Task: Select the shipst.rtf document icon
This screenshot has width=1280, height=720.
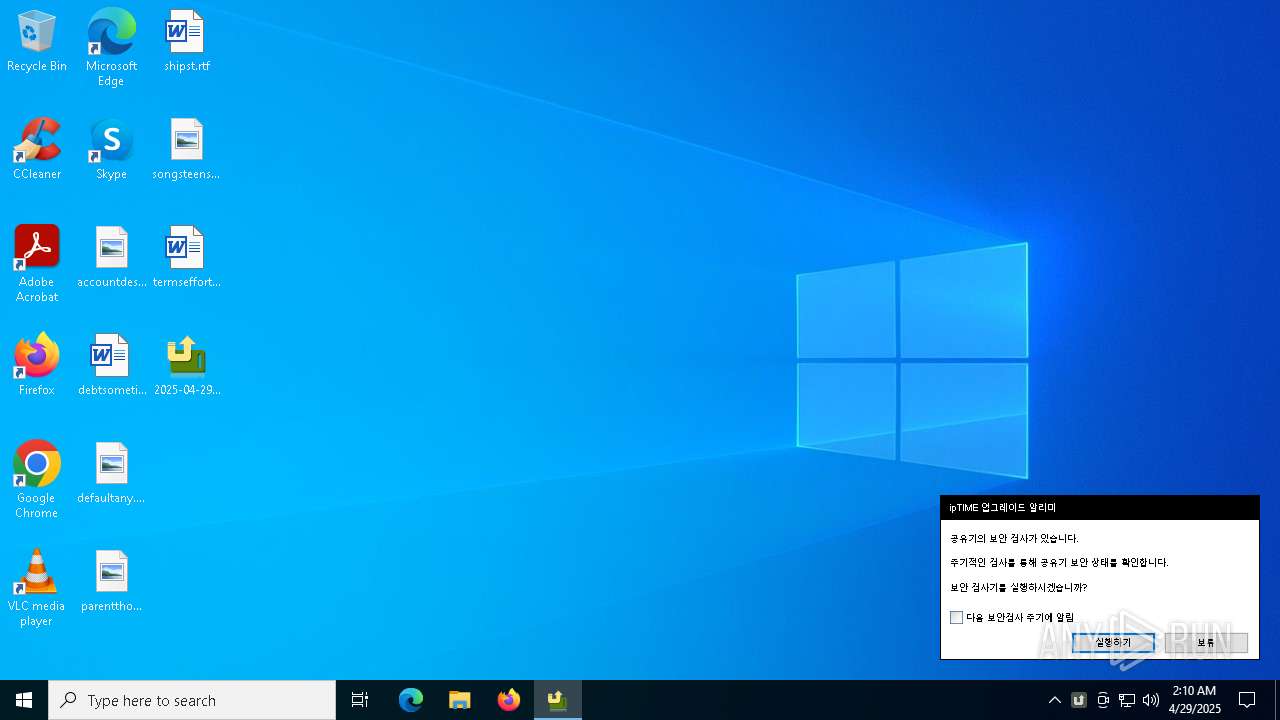Action: pos(186,42)
